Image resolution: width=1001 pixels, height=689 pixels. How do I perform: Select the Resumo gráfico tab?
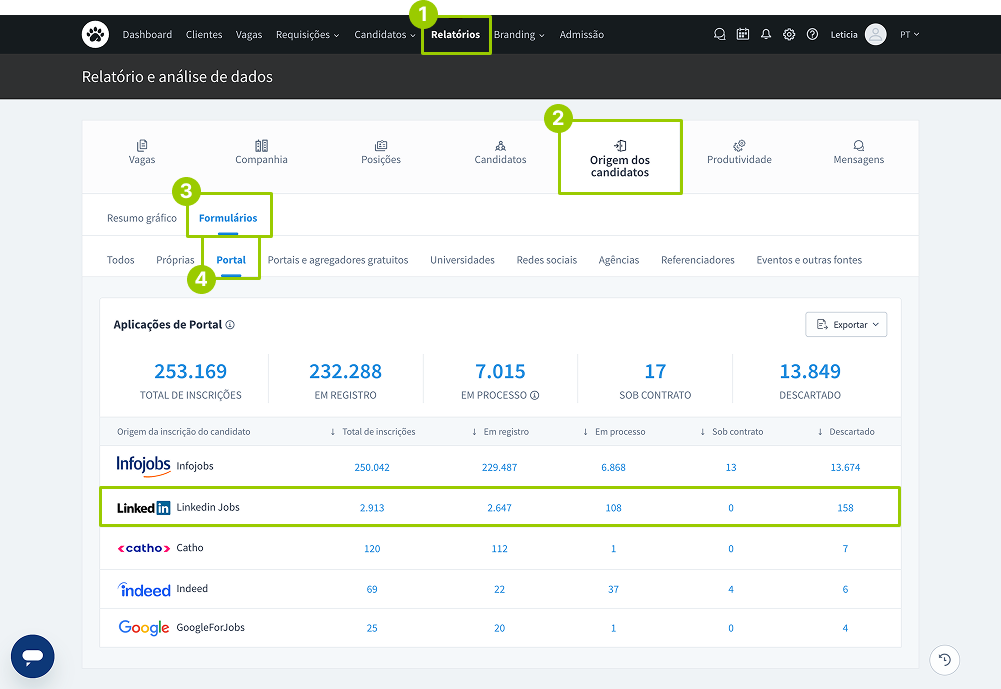pyautogui.click(x=142, y=218)
